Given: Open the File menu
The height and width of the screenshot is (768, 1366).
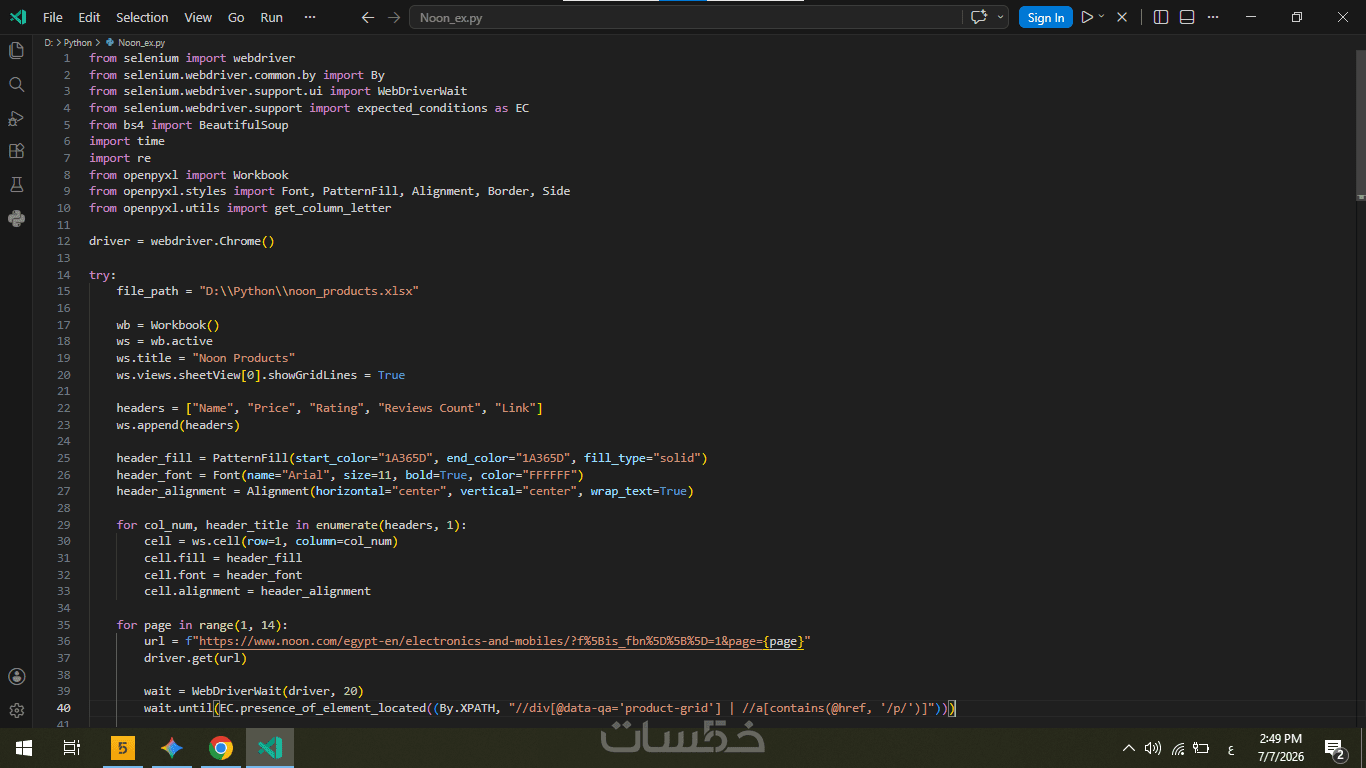Looking at the screenshot, I should 53,17.
